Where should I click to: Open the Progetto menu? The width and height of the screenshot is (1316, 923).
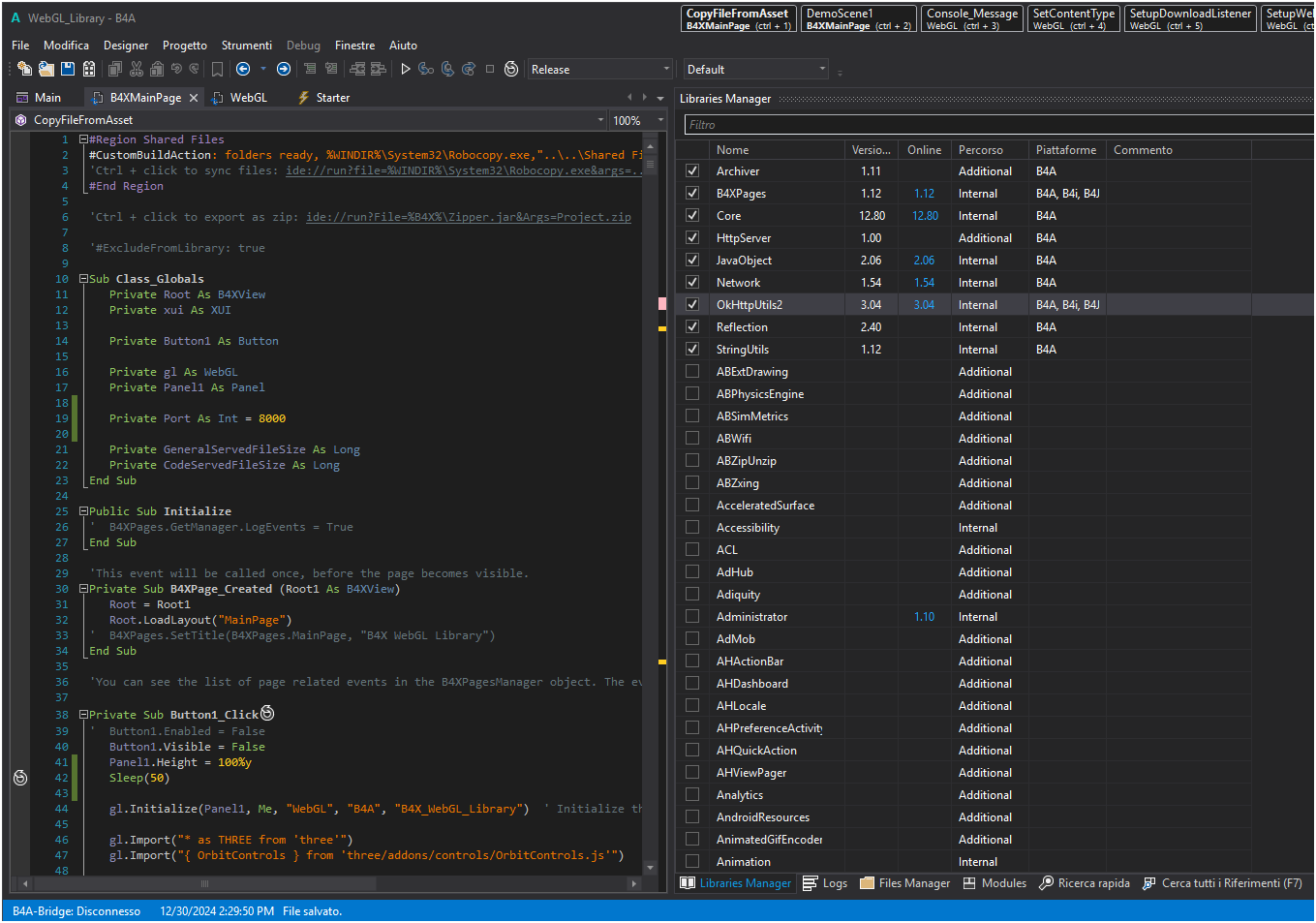click(184, 46)
